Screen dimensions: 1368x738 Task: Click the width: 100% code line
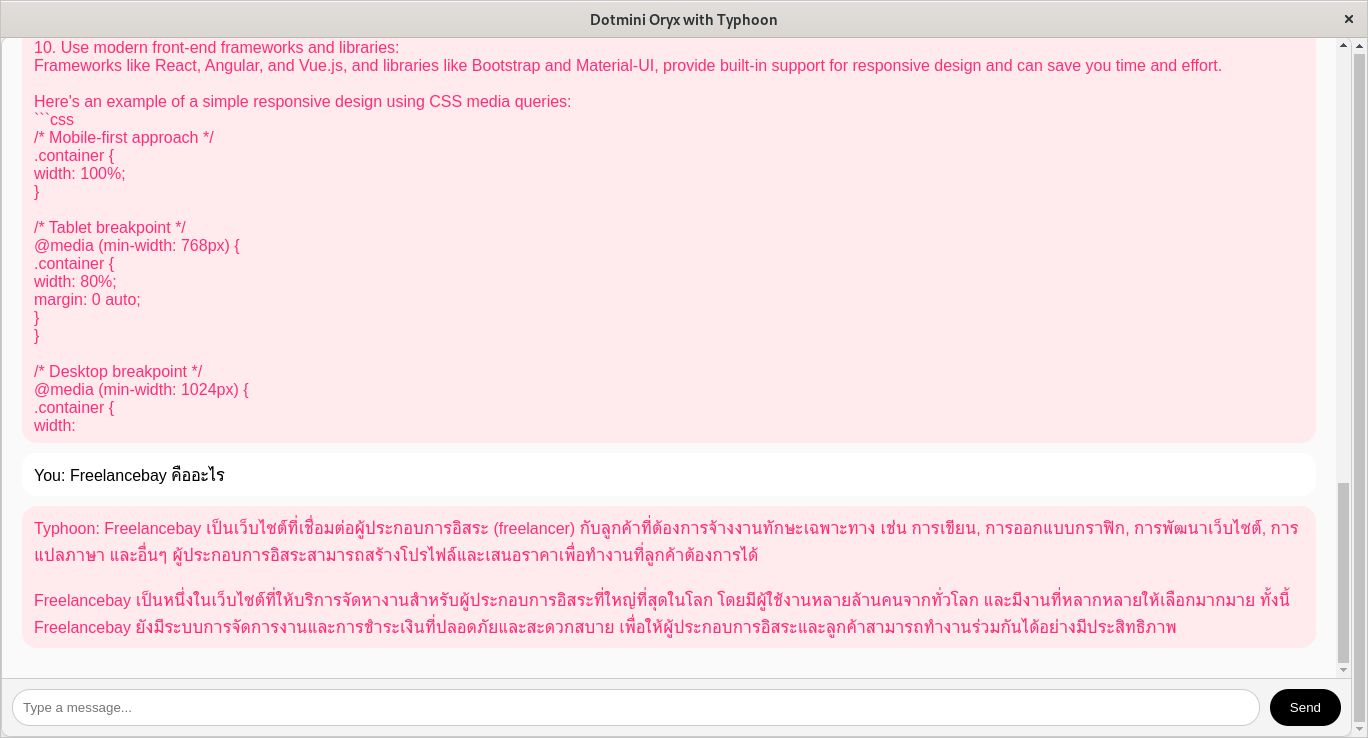[x=80, y=173]
